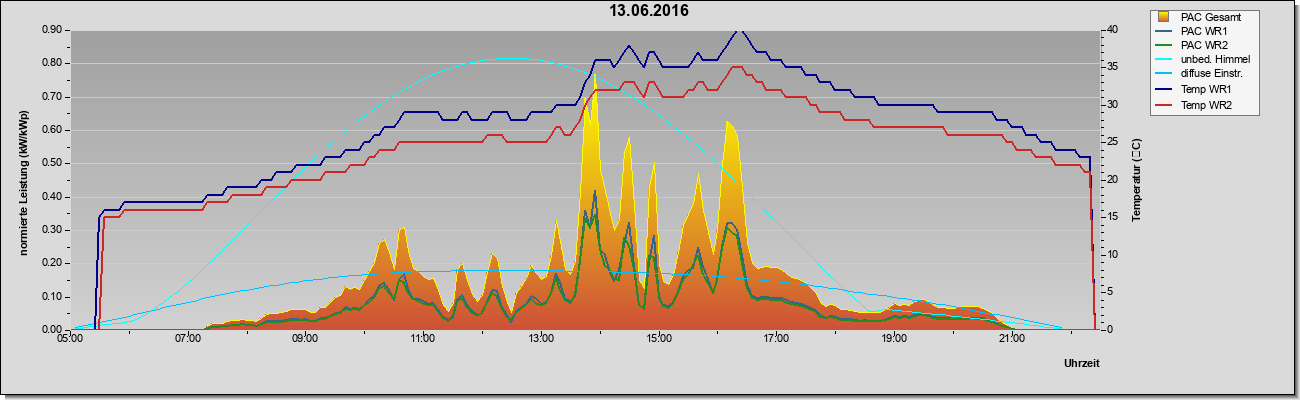Click the 0.90 value on left axis

[52, 30]
